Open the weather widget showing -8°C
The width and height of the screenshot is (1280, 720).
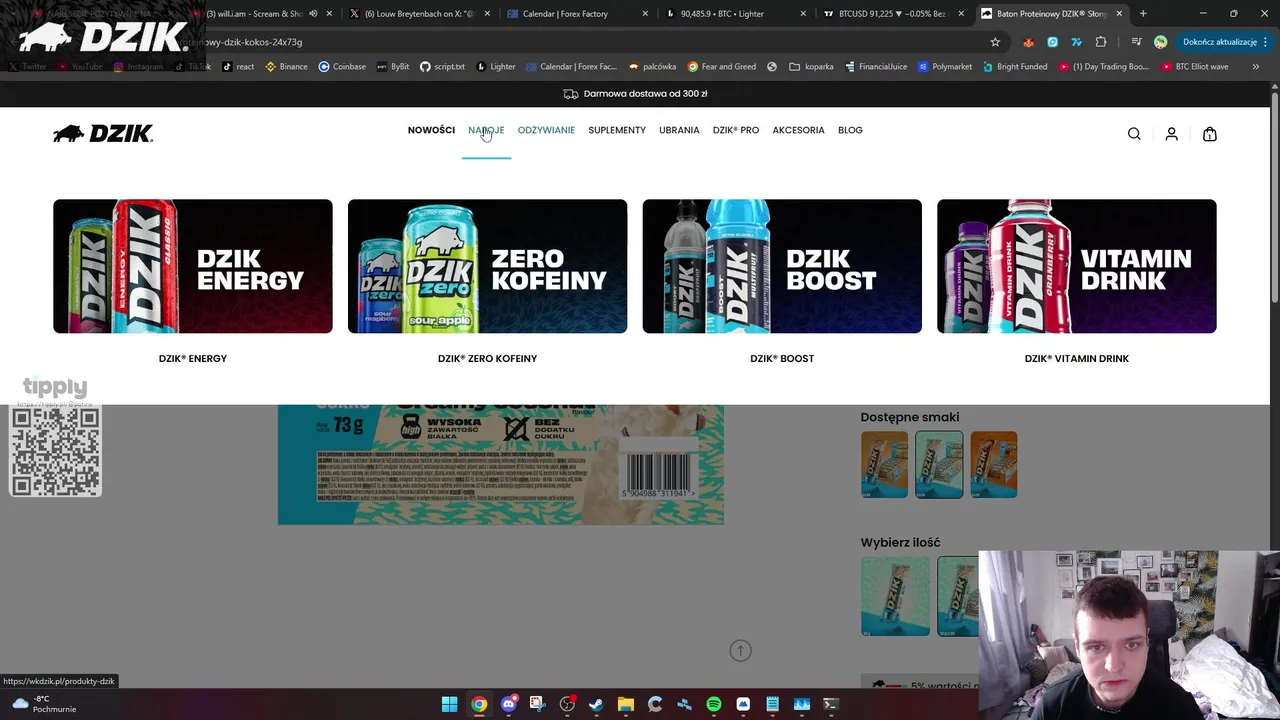coord(44,704)
